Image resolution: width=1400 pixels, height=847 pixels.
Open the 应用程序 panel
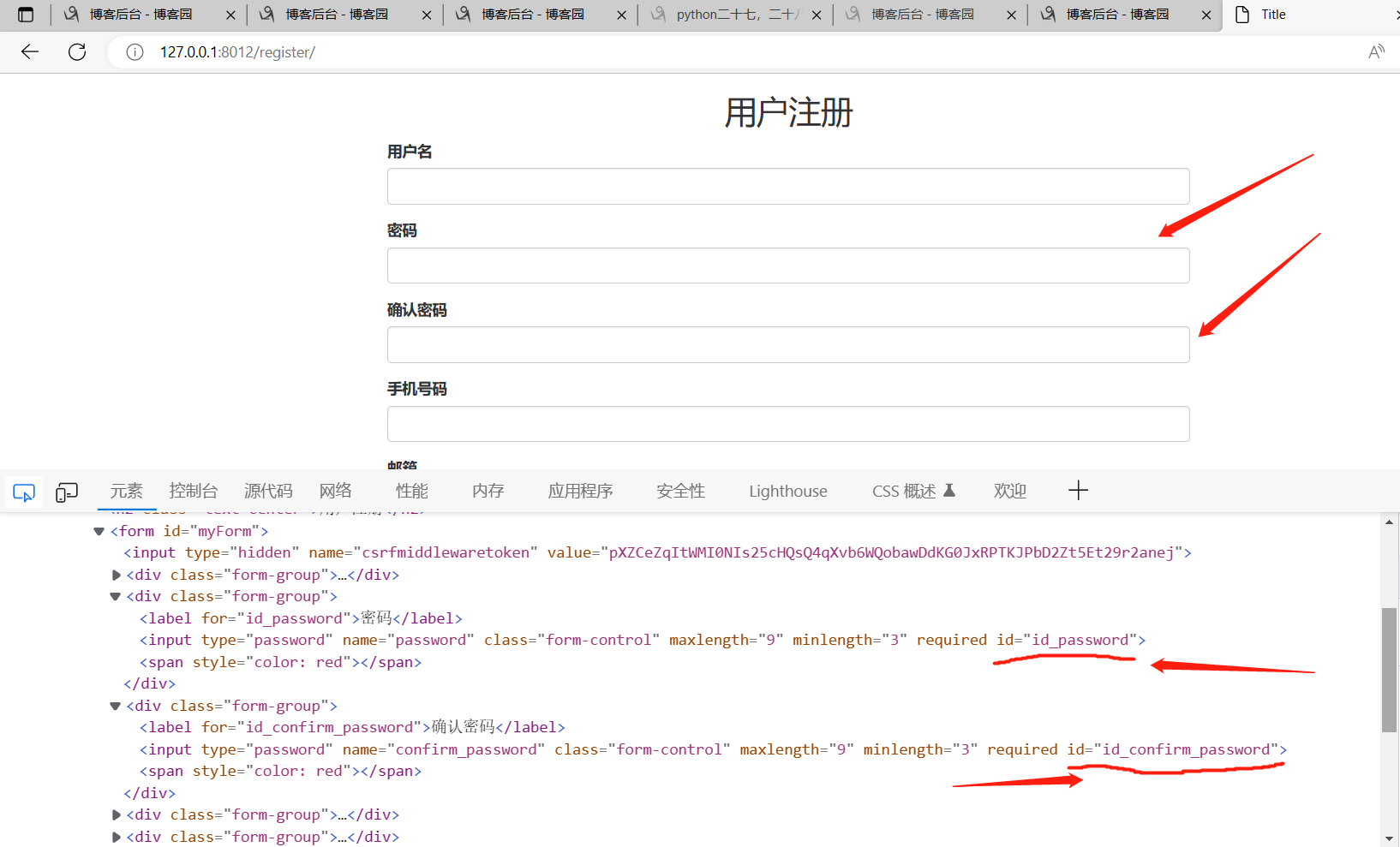[581, 491]
